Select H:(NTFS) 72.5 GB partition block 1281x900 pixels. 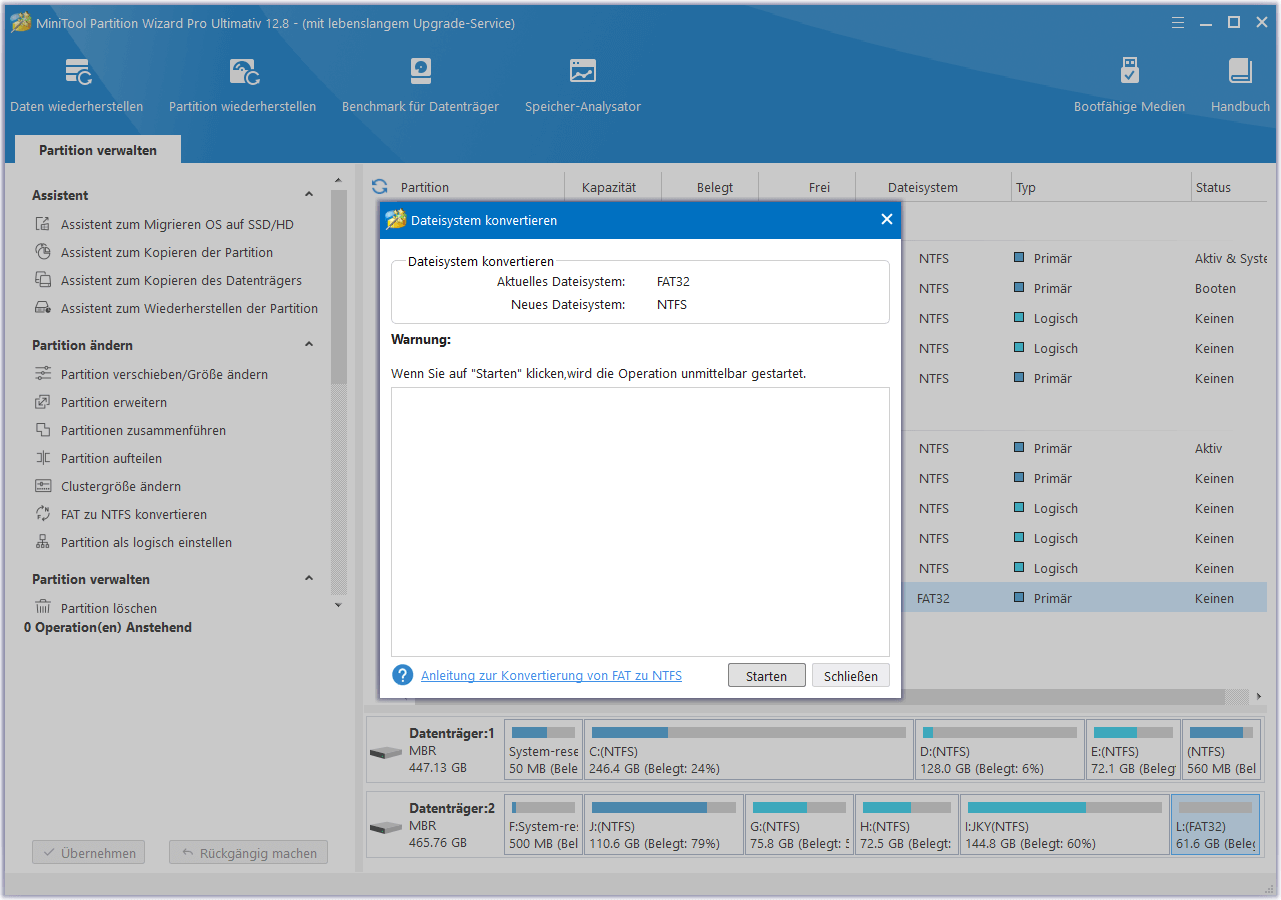907,825
